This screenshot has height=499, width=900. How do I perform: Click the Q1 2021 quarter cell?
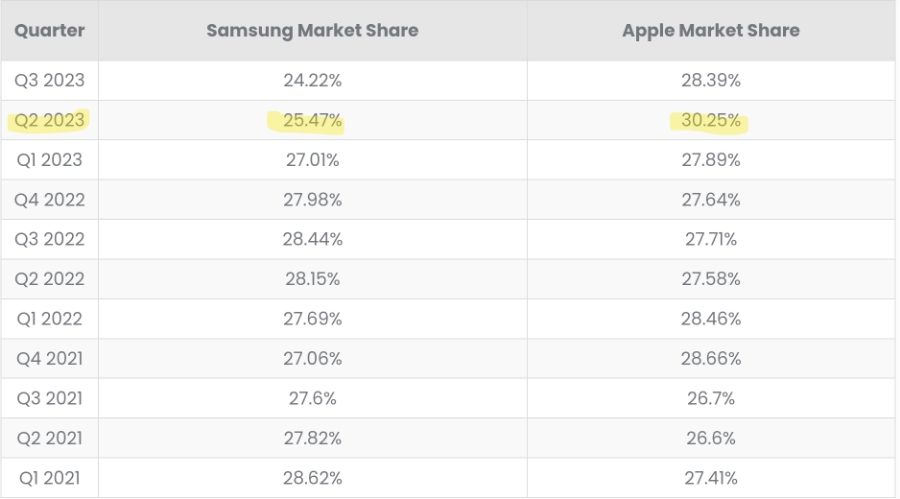(49, 478)
